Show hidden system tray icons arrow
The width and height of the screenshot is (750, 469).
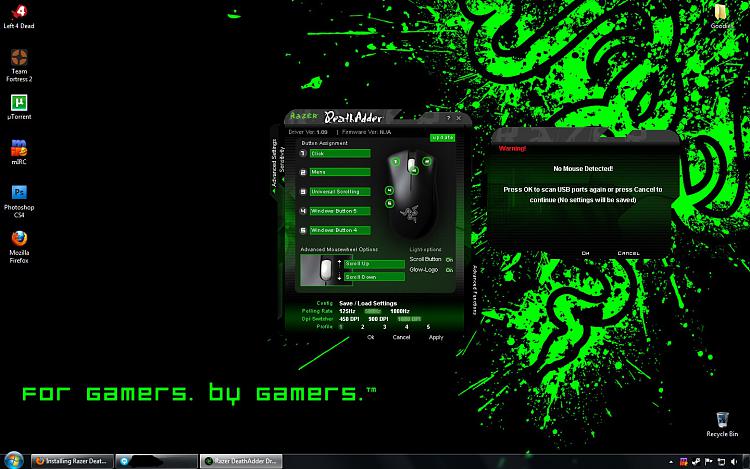coord(671,461)
